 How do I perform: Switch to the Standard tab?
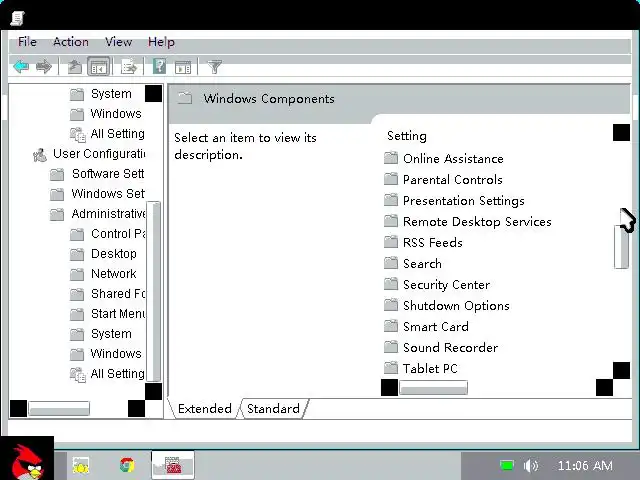point(273,409)
